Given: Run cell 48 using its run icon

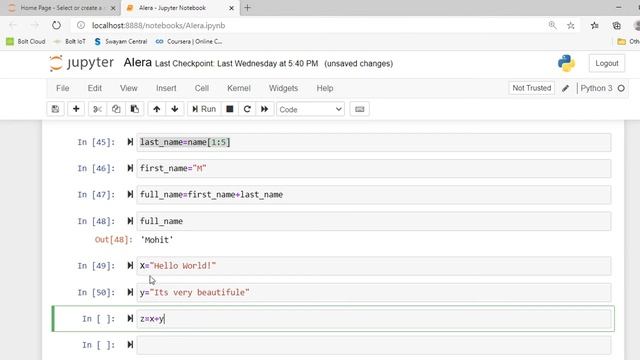Looking at the screenshot, I should coord(130,221).
